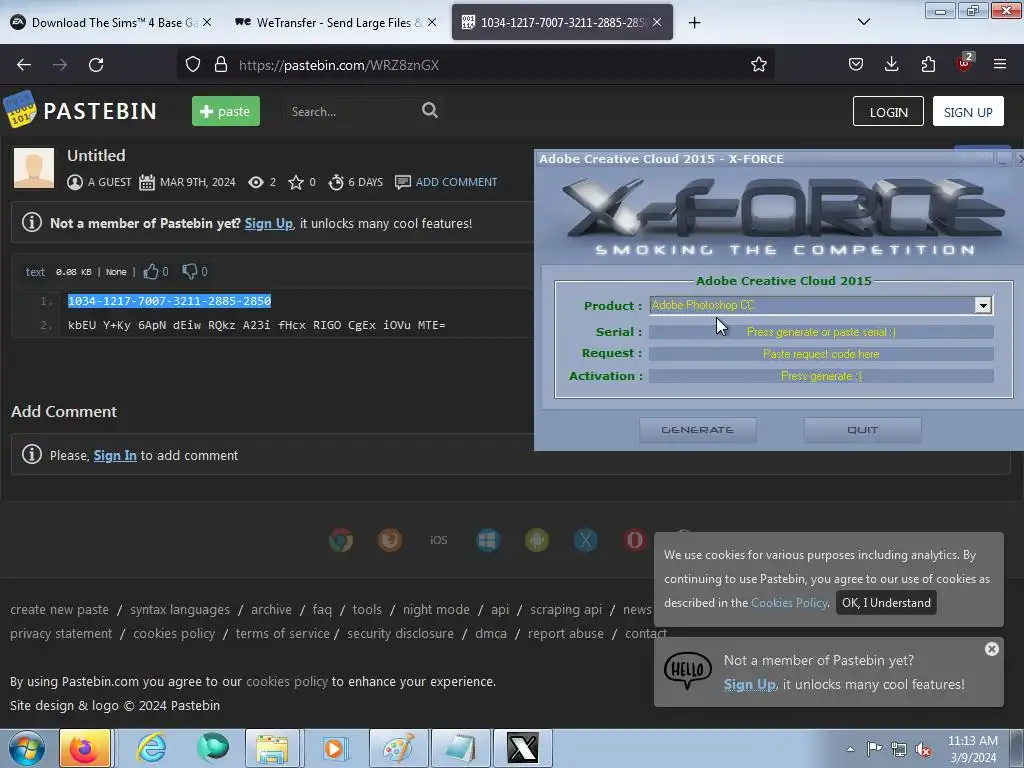The width and height of the screenshot is (1024, 768).
Task: Open the LOGIN page
Action: click(888, 112)
